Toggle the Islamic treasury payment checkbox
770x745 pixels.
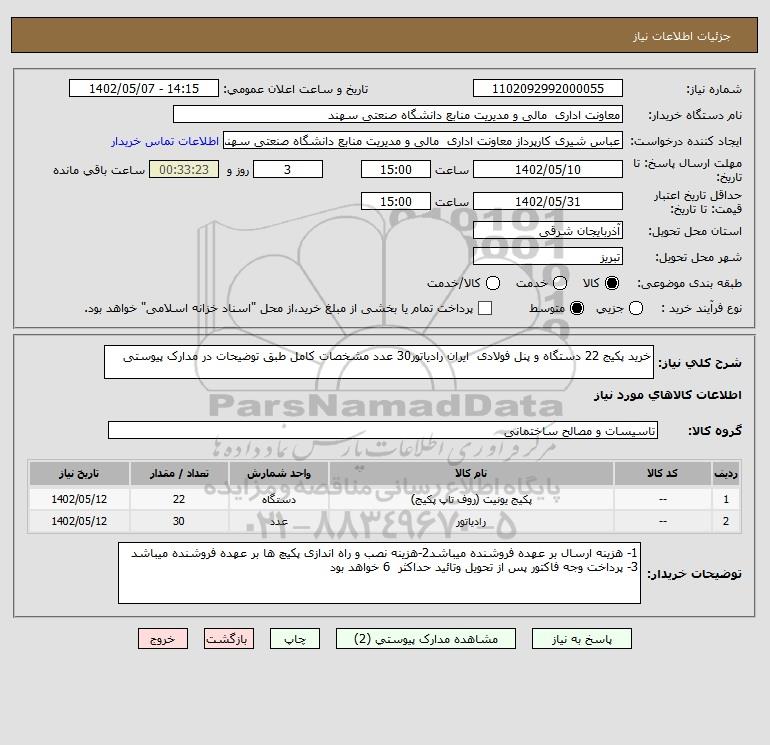485,308
